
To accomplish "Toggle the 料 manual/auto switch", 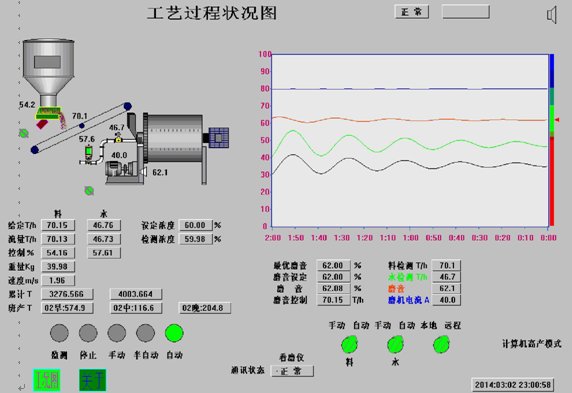I will (349, 345).
